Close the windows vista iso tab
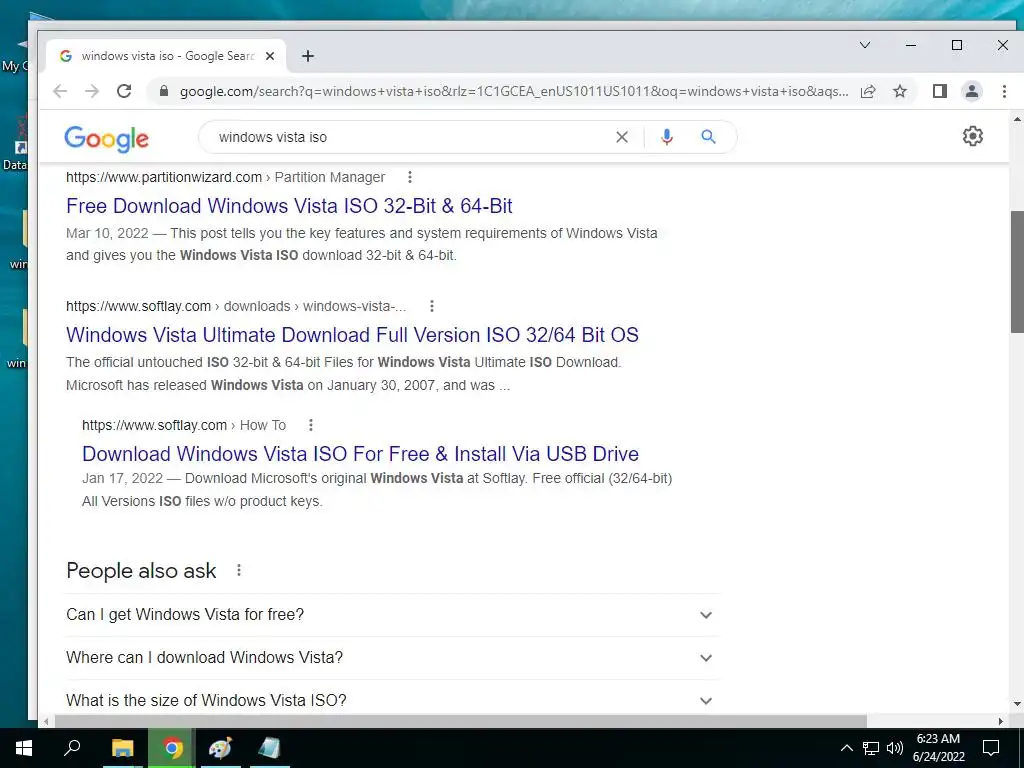The height and width of the screenshot is (768, 1024). point(270,56)
